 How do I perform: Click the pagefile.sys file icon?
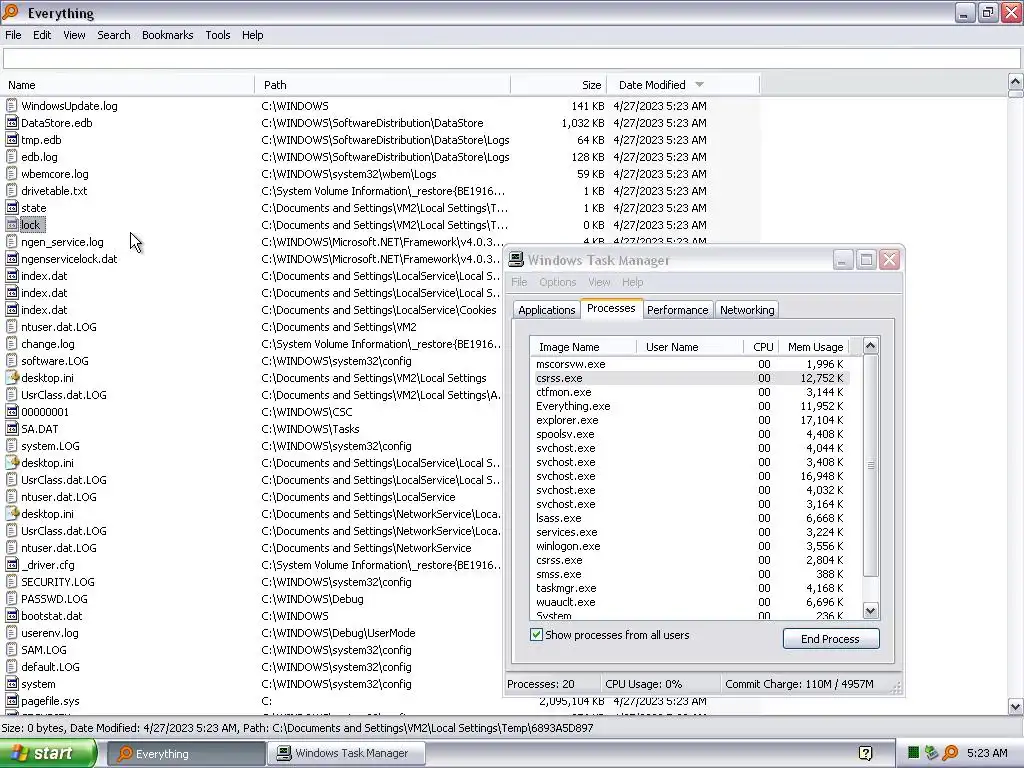point(11,701)
